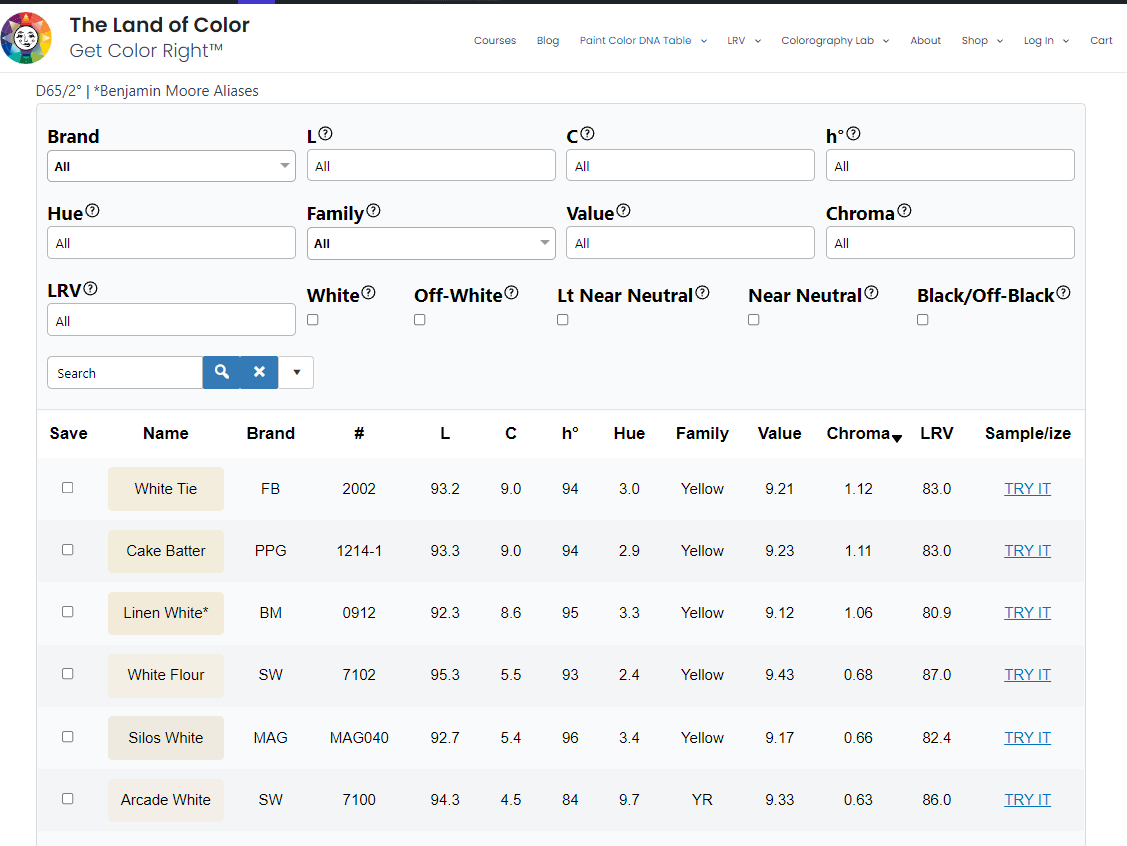The height and width of the screenshot is (846, 1127).
Task: Check the Near Neutral filter box
Action: click(753, 319)
